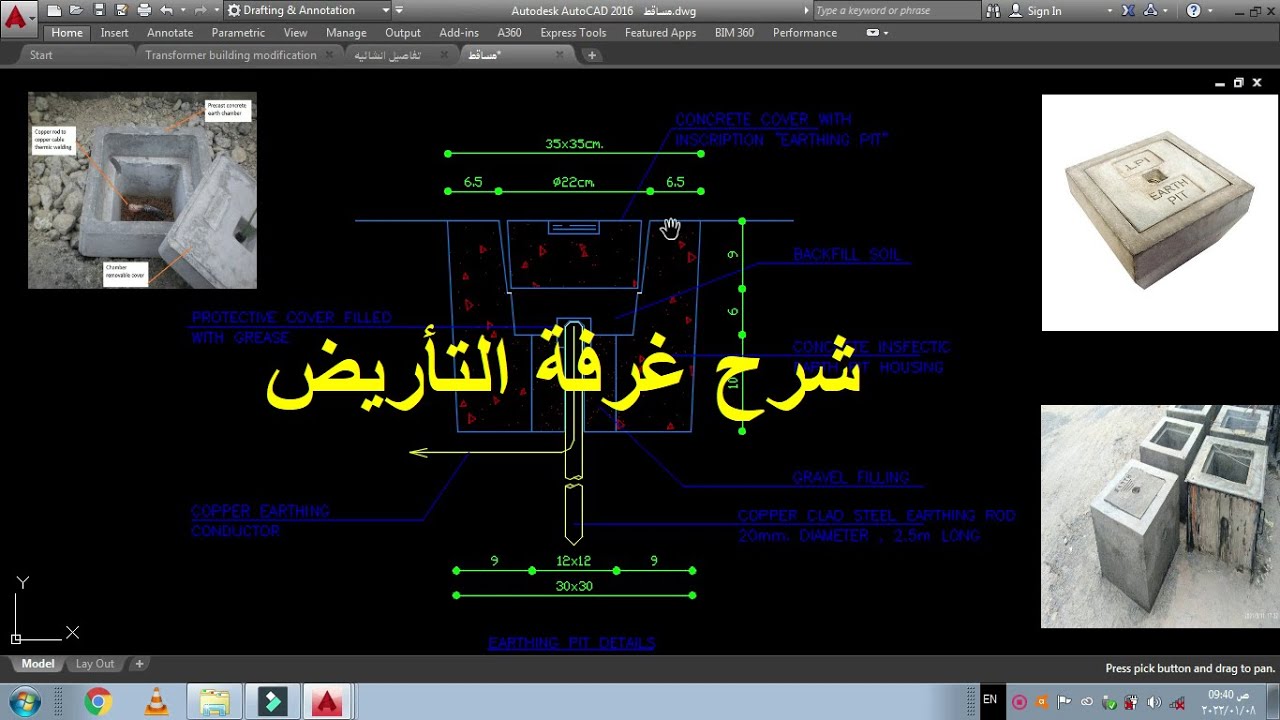Toggle the ribbon minimize state button
The height and width of the screenshot is (720, 1280).
pyautogui.click(x=872, y=33)
